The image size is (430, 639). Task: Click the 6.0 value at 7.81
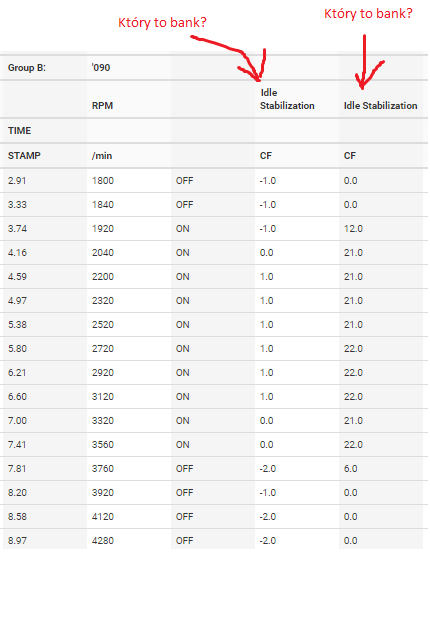[x=351, y=469]
